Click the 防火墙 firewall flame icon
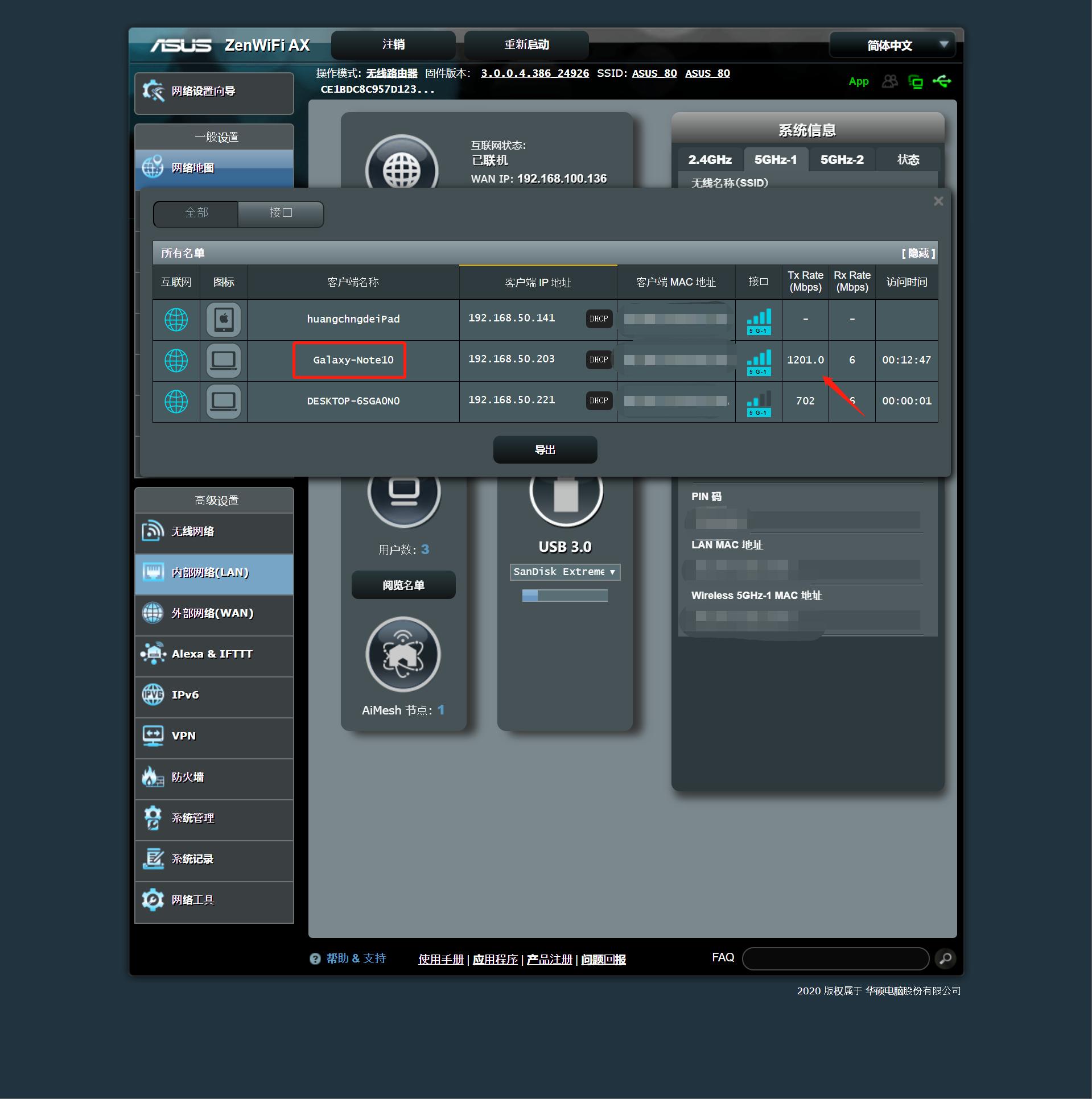 (153, 776)
